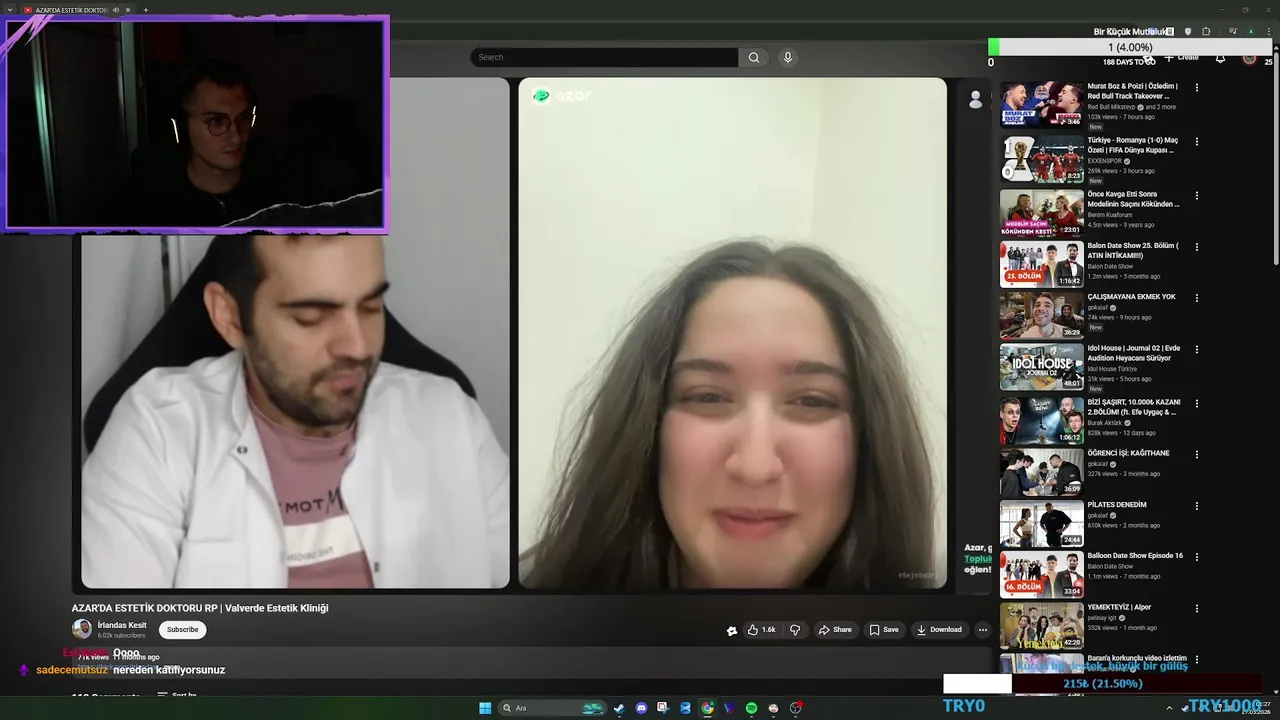
Task: Open Spotify from the taskbar
Action: coord(751,708)
